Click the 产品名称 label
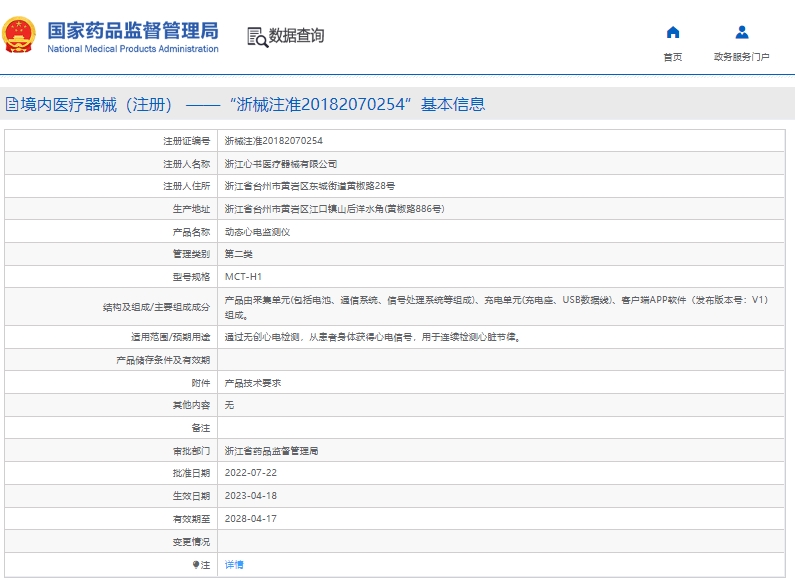795x582 pixels. pos(191,232)
